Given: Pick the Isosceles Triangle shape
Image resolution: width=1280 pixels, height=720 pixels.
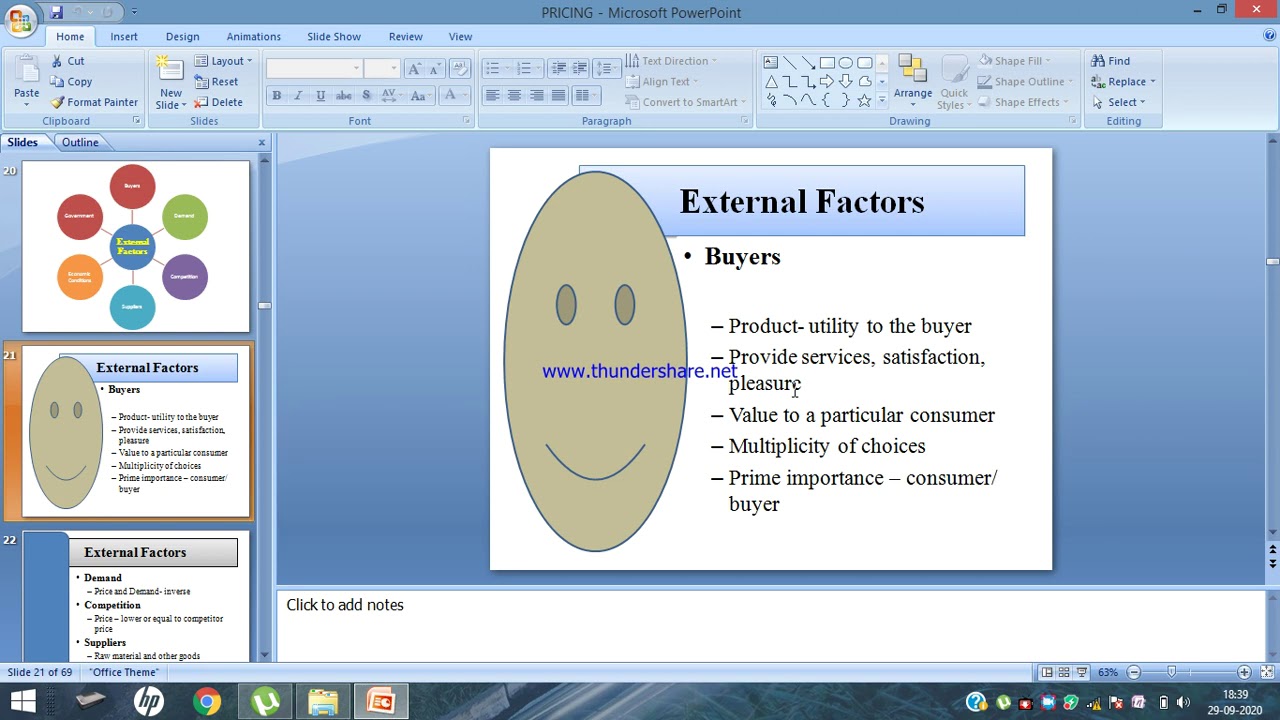Looking at the screenshot, I should [770, 81].
